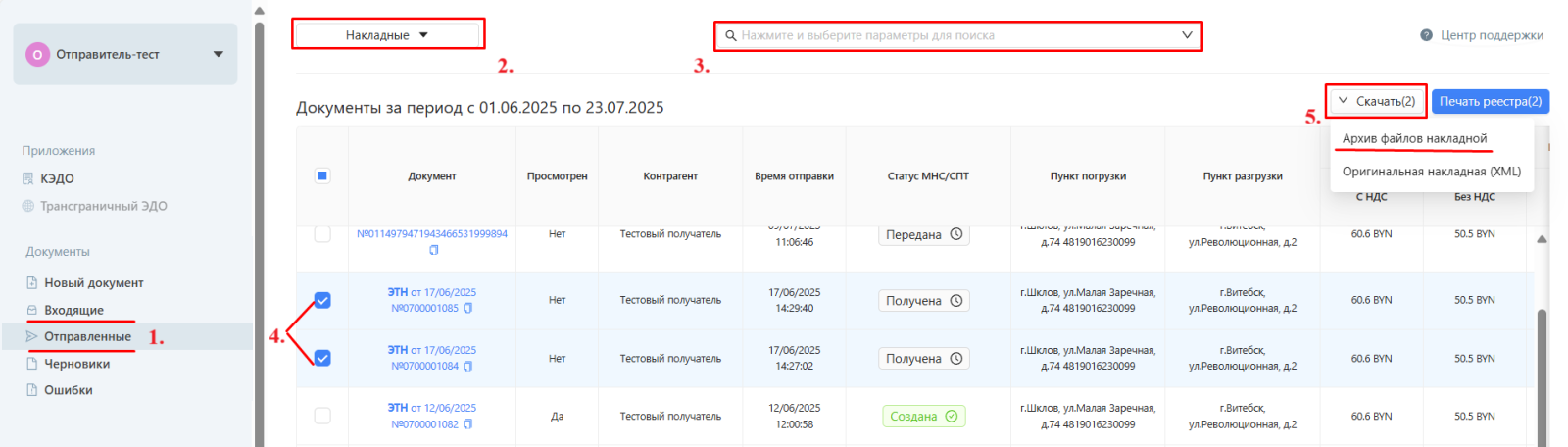Click clock icon in first Получена status

tap(956, 301)
